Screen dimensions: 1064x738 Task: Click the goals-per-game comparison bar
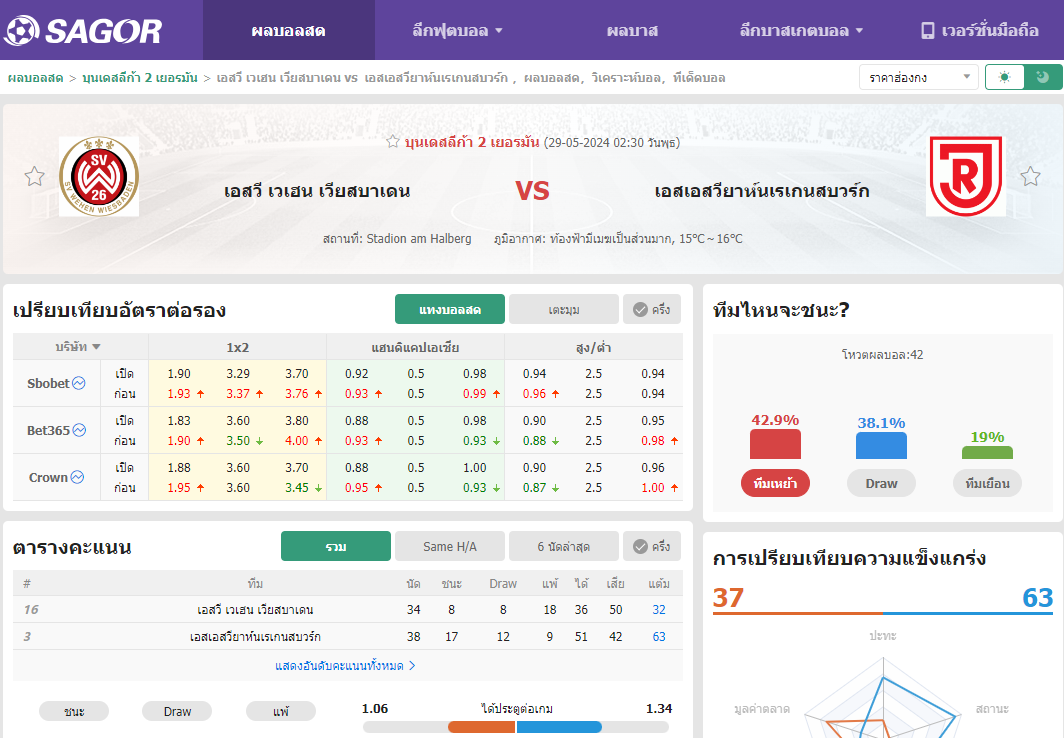tap(516, 727)
